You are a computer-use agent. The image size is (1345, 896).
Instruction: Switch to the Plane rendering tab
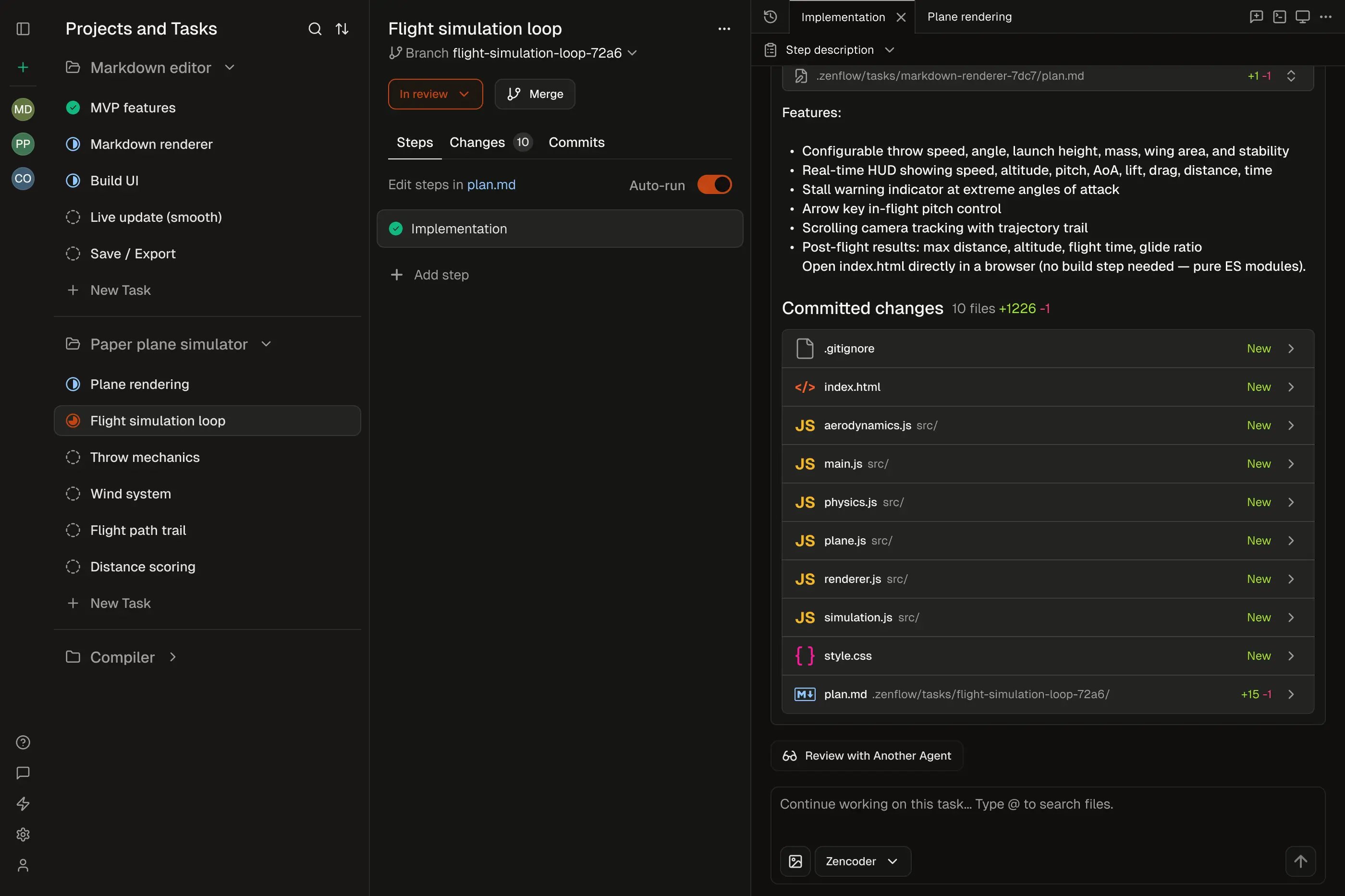click(969, 17)
